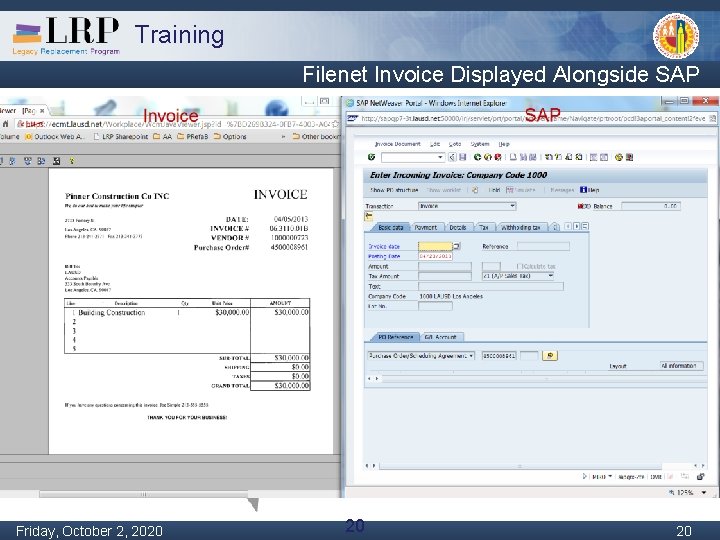This screenshot has width=720, height=540.
Task: Click the Text input field in Basic data
Action: pos(490,286)
